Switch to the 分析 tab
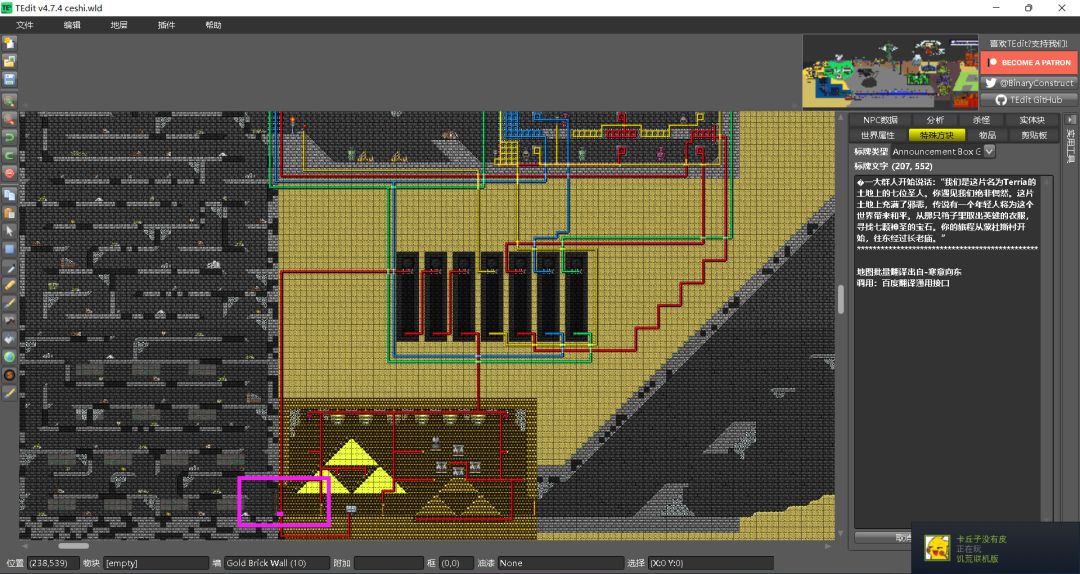 coord(935,120)
